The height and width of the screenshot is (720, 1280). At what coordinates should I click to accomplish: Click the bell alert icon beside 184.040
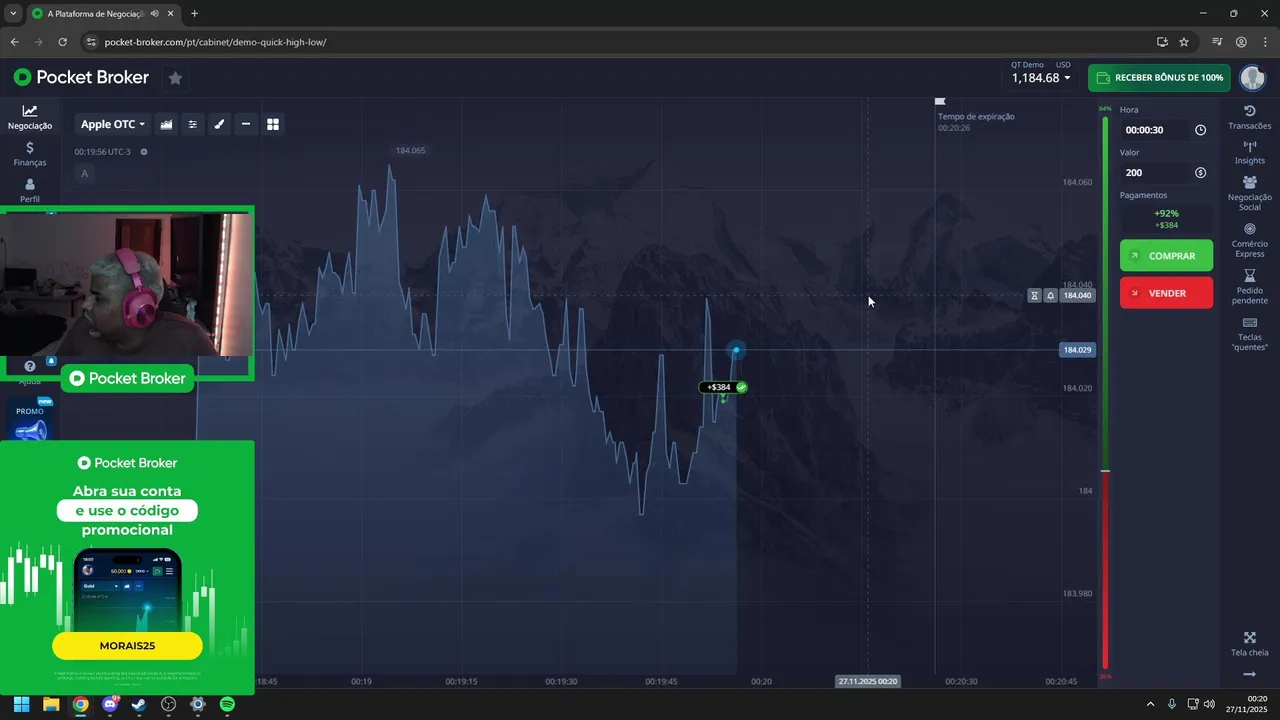pos(1050,296)
